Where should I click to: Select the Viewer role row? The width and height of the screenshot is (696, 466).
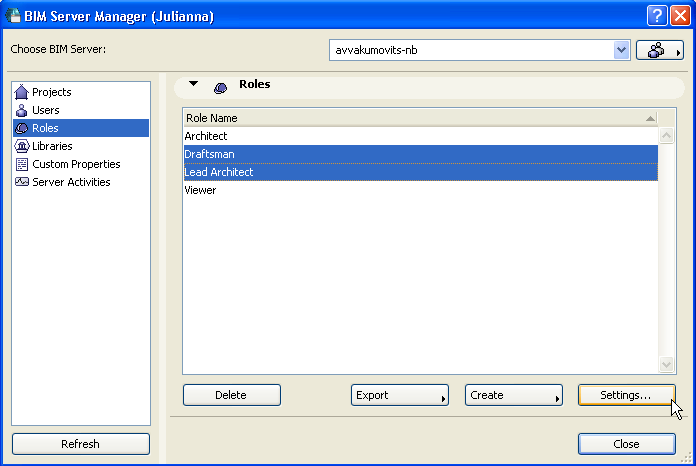tap(420, 190)
